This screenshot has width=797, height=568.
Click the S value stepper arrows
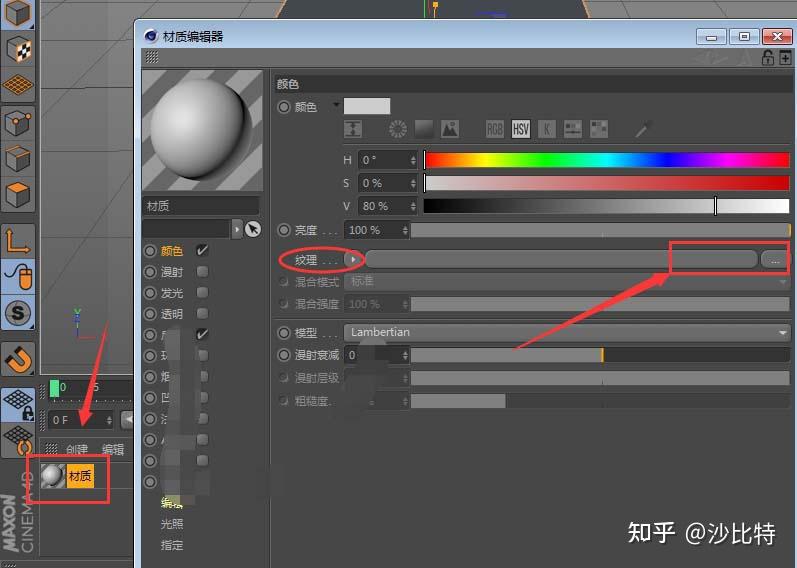pos(413,183)
